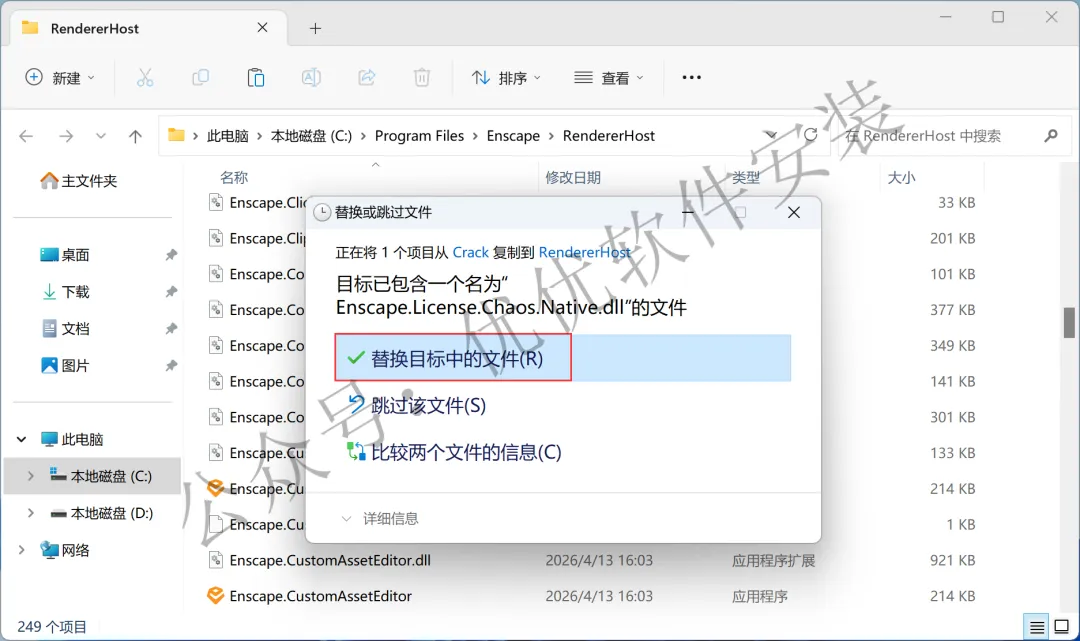The height and width of the screenshot is (641, 1080).
Task: Click RendererHost breadcrumb segment
Action: click(609, 136)
